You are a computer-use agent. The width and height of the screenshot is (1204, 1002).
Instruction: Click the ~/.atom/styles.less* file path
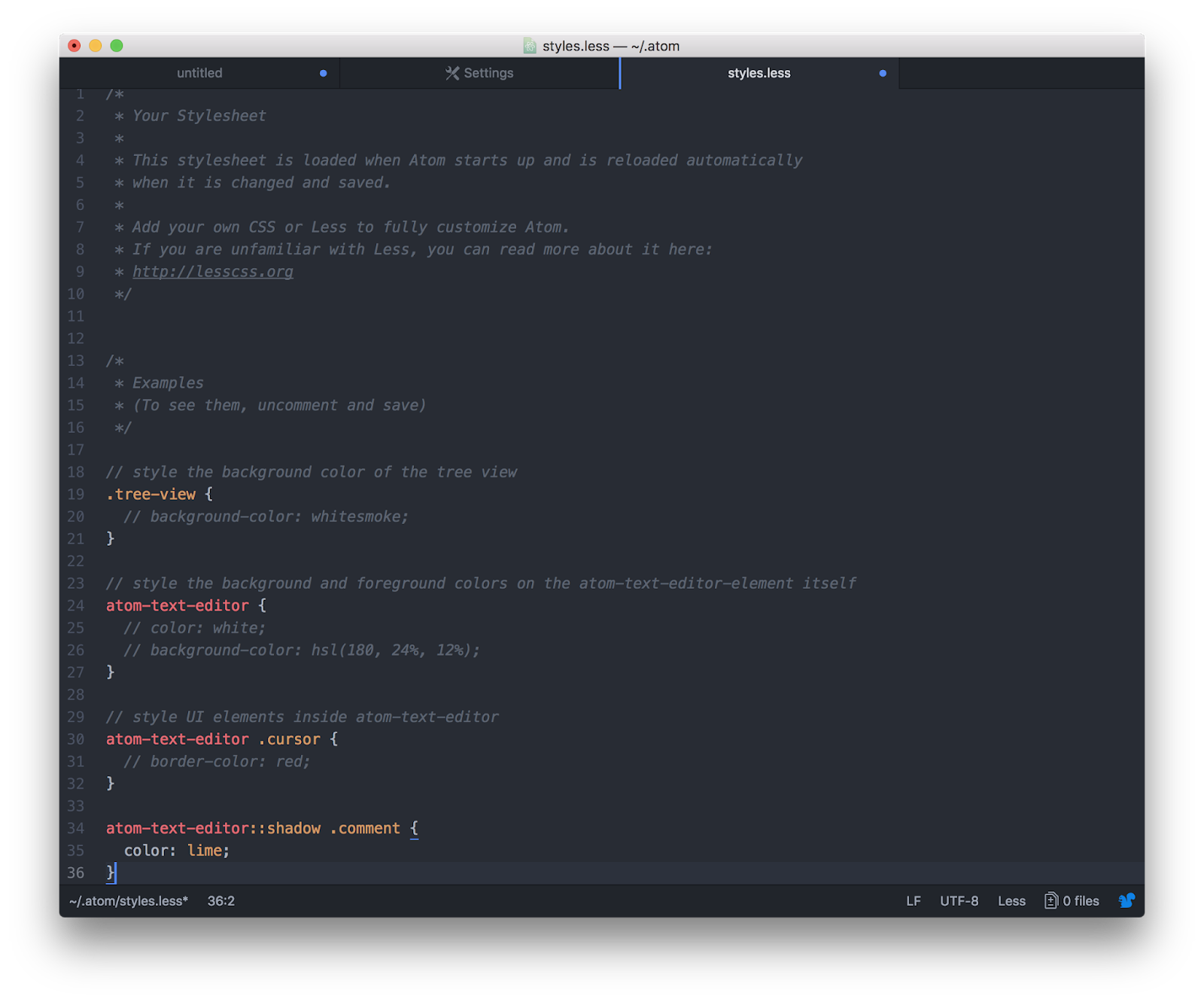[129, 900]
